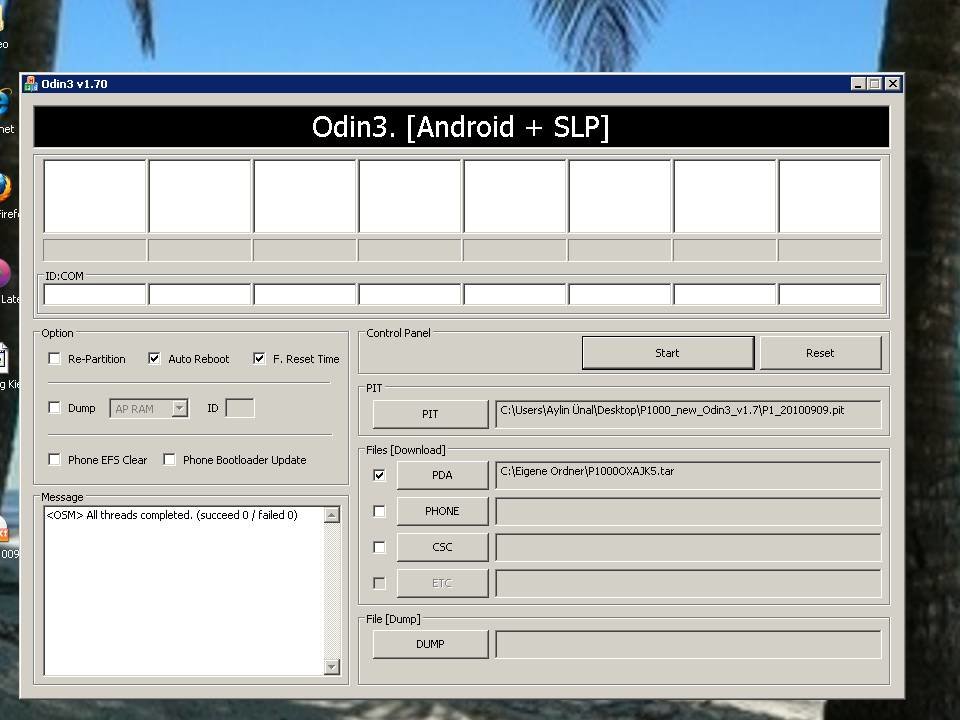Enable the Dump checkbox
The height and width of the screenshot is (720, 960).
coord(54,408)
